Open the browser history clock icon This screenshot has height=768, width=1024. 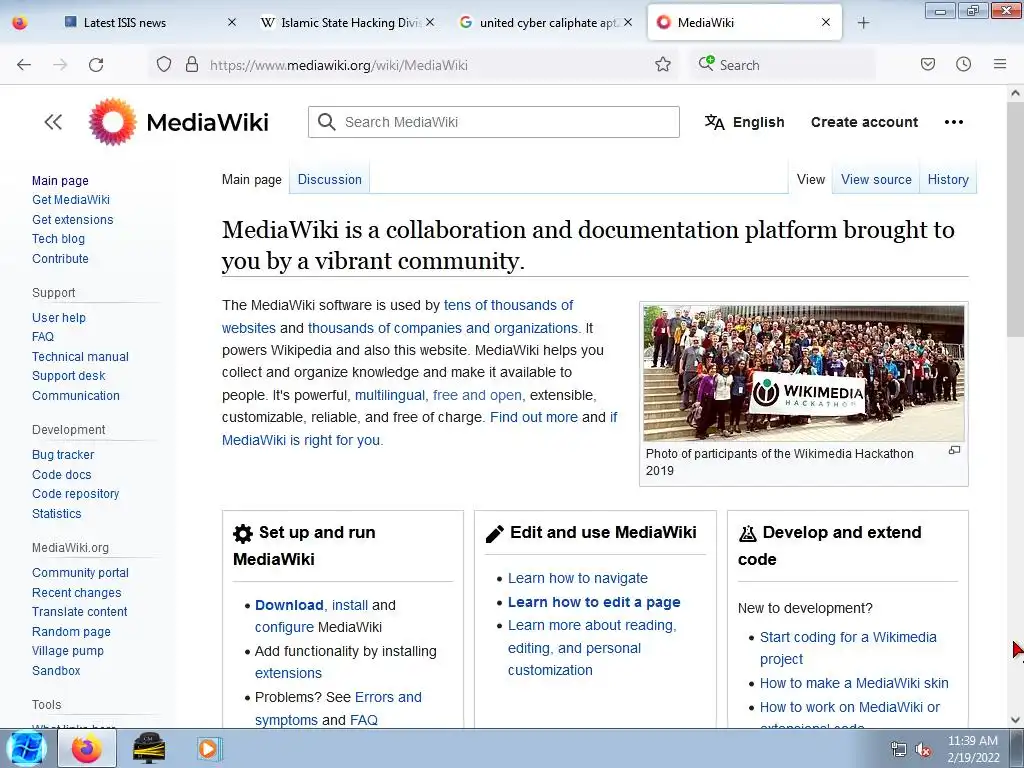[x=963, y=64]
